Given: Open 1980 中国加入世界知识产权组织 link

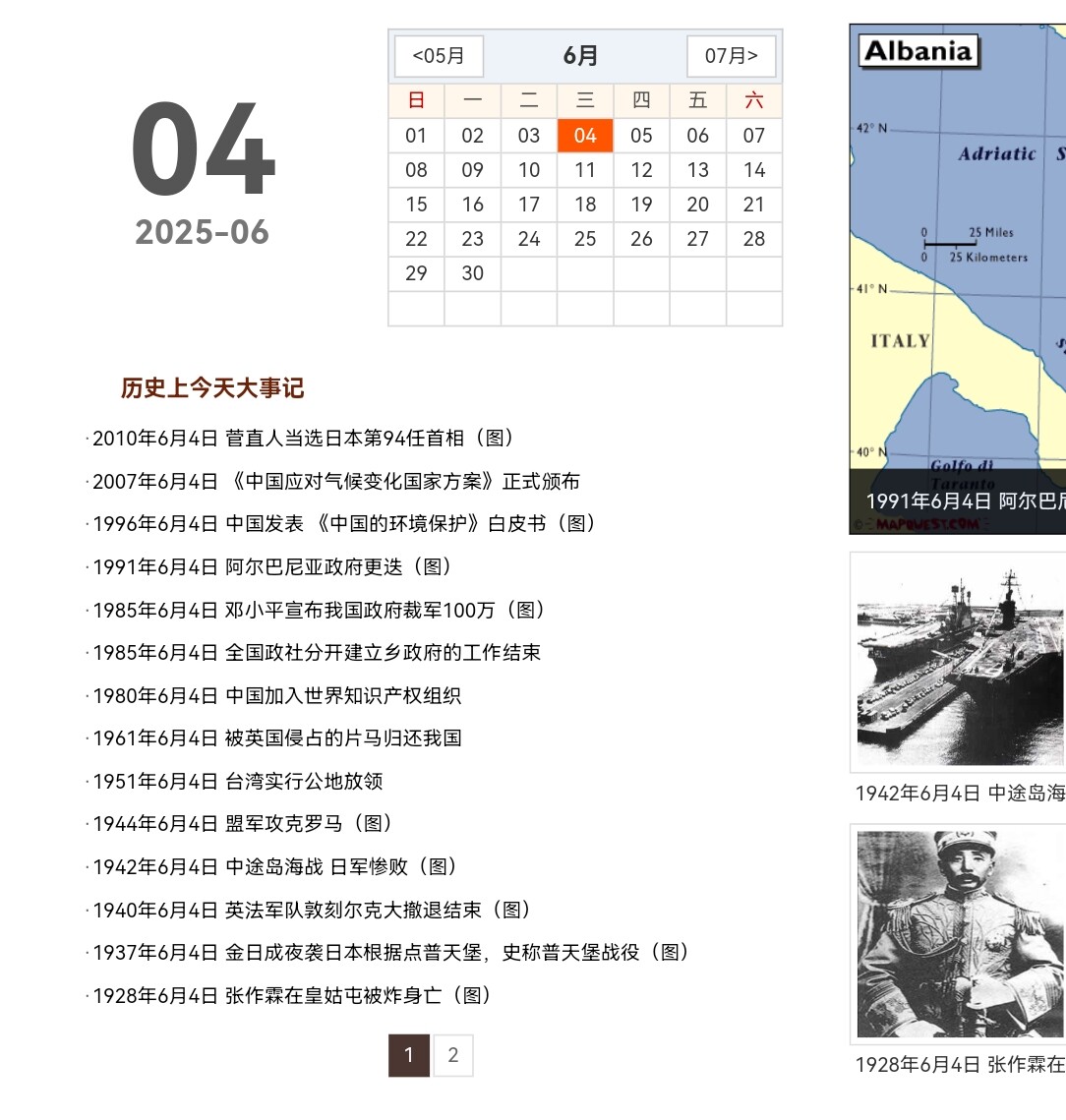Looking at the screenshot, I should [x=277, y=696].
